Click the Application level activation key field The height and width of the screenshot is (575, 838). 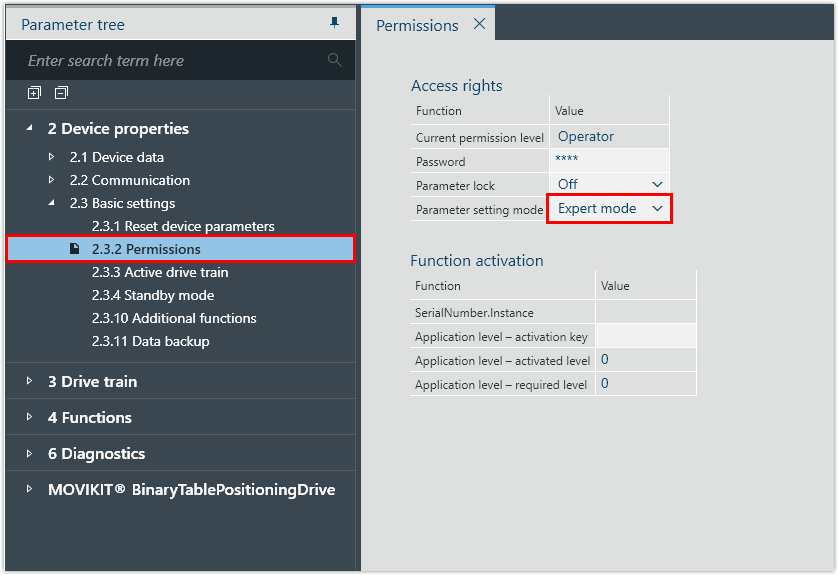tap(645, 337)
